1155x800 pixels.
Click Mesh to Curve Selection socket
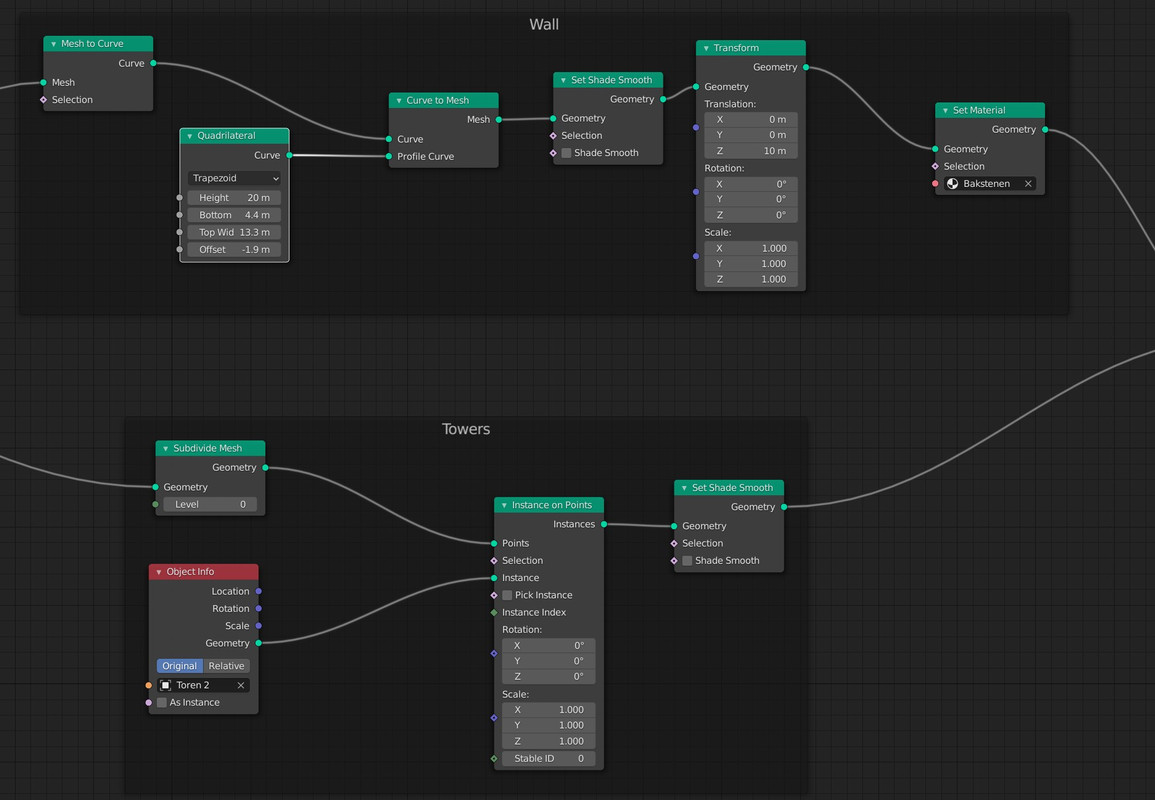click(43, 99)
